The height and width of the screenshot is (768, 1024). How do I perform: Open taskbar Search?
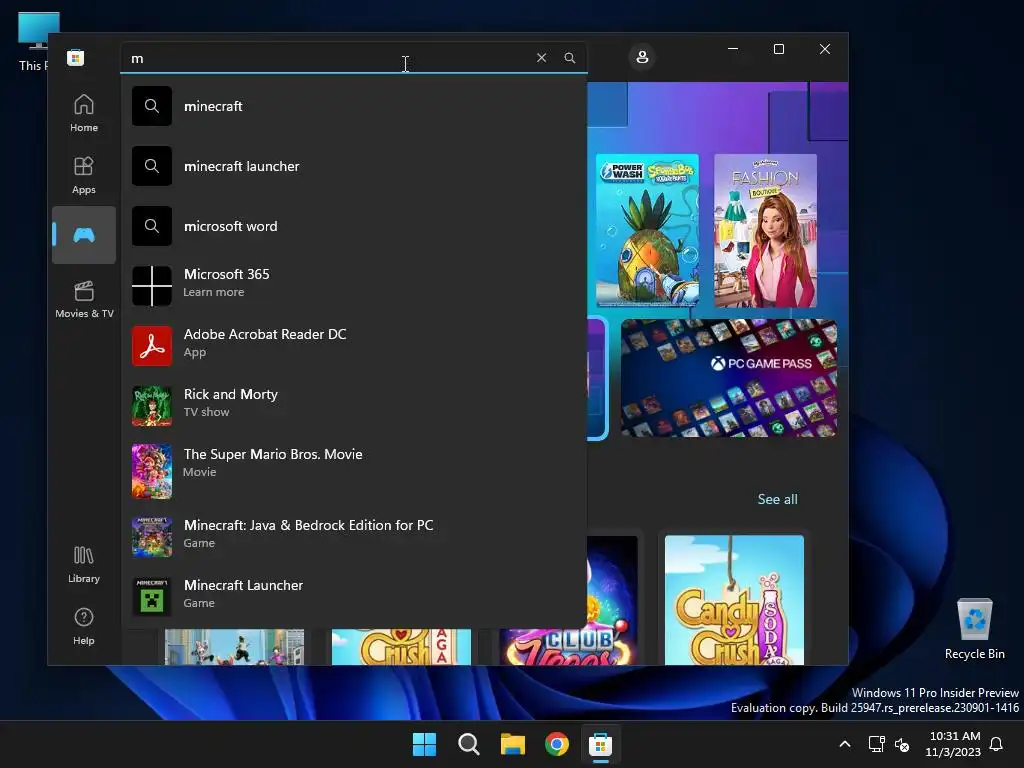pyautogui.click(x=468, y=744)
